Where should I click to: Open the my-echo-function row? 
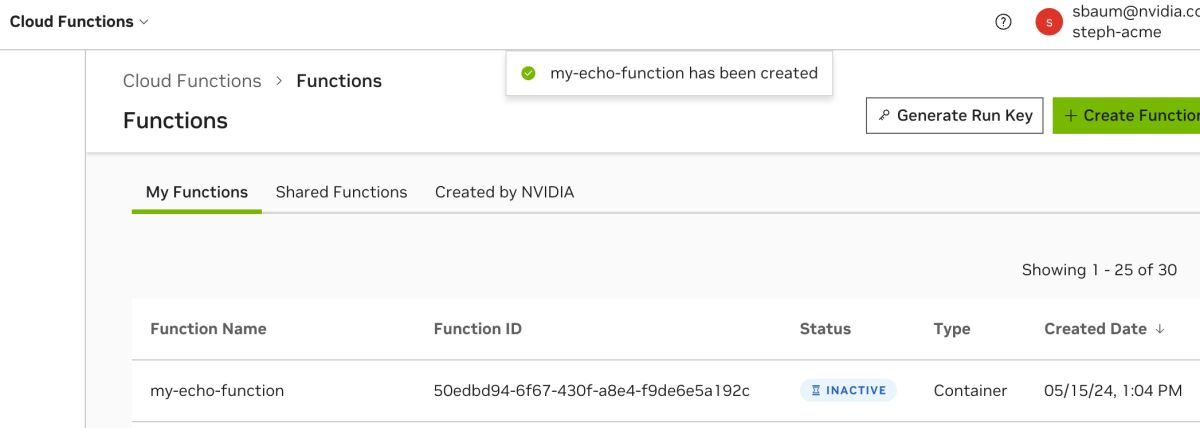[x=217, y=390]
